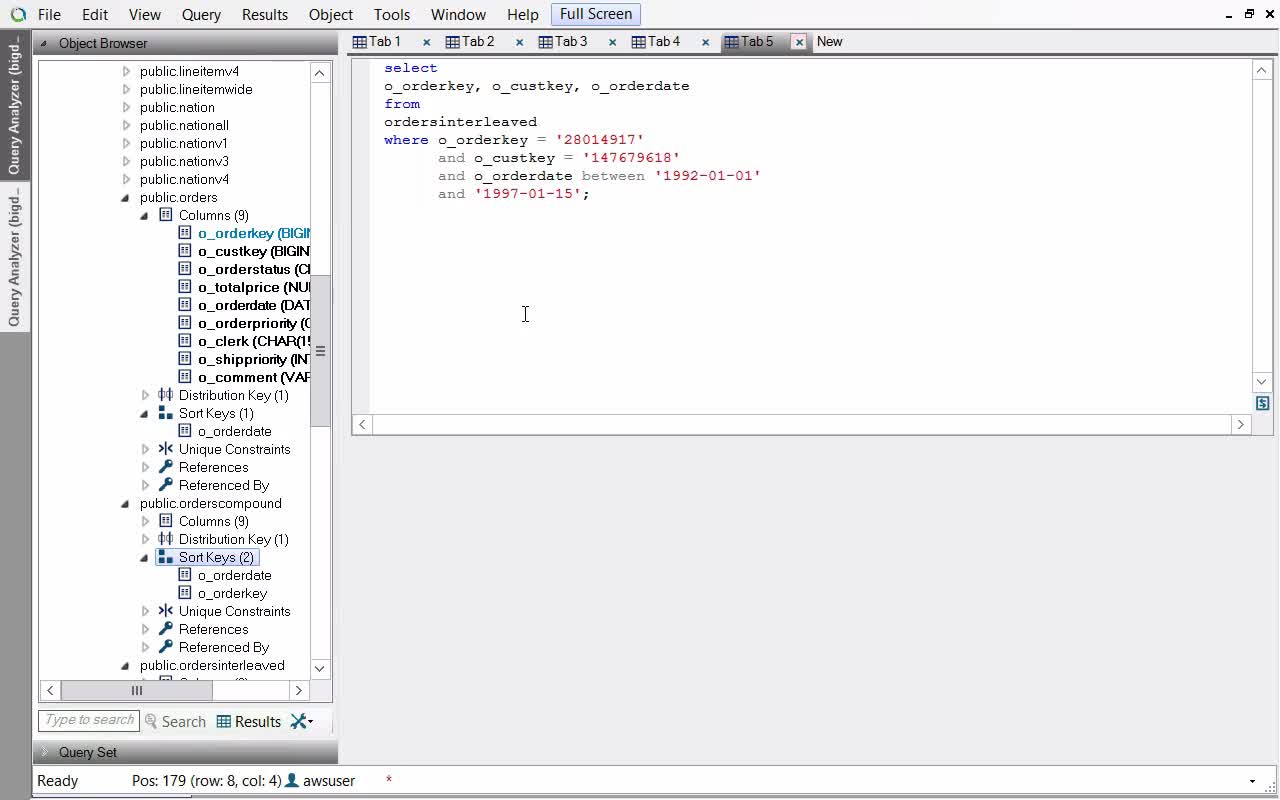
Task: Click the Object Browser horizontal scrollbar thumb
Action: (137, 690)
